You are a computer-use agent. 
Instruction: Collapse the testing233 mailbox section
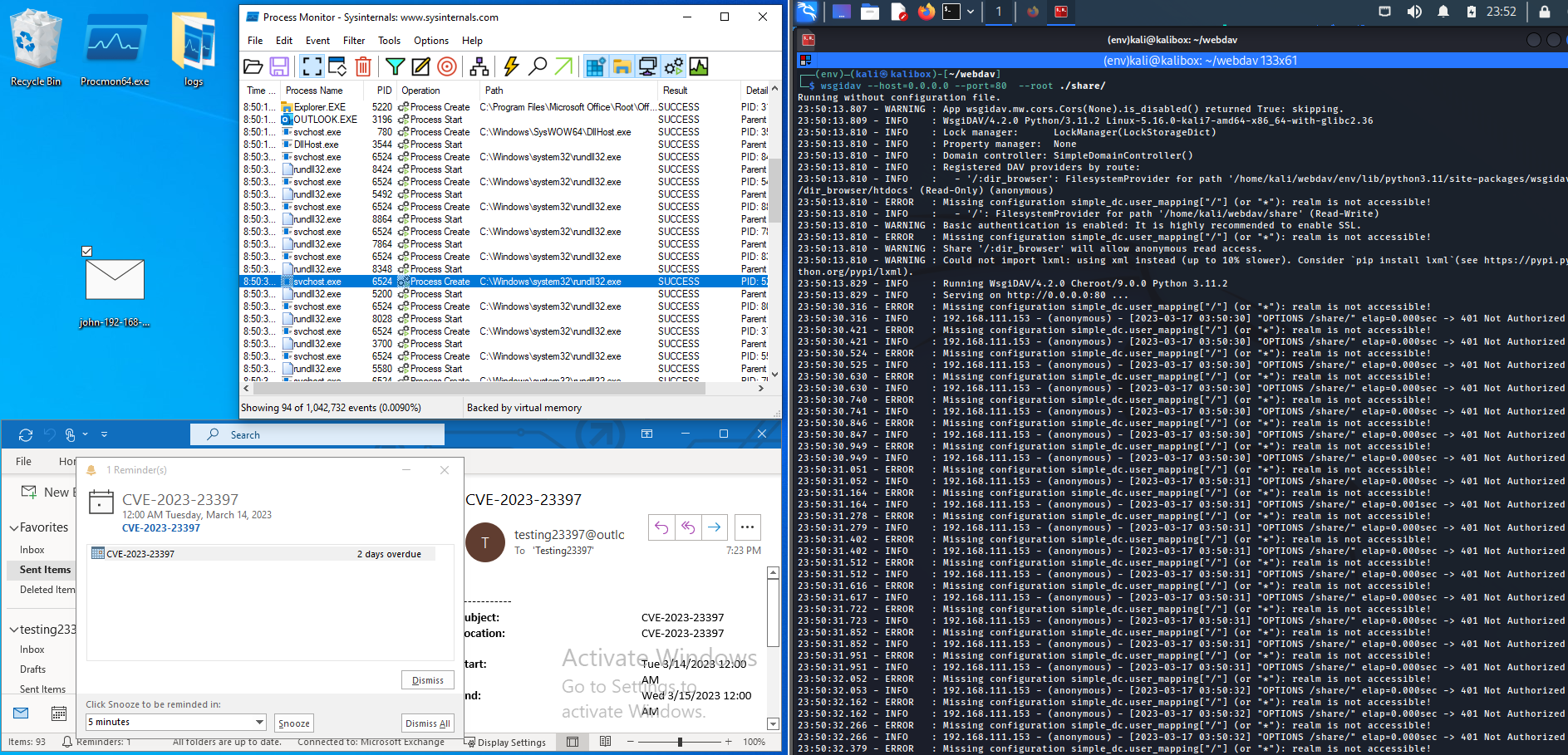[14, 629]
